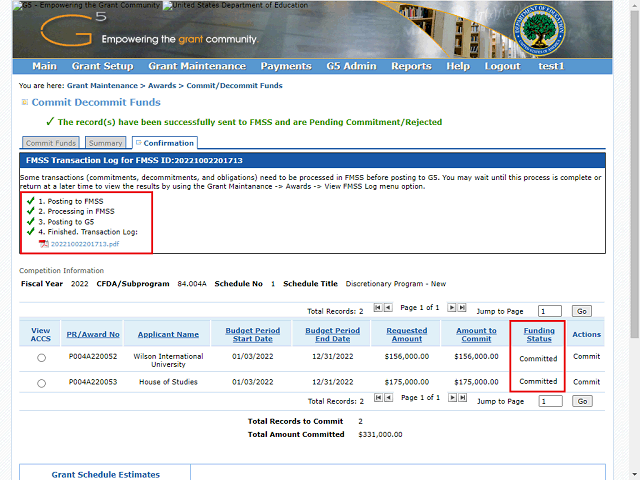This screenshot has width=640, height=480.
Task: Click next page arrow below the table
Action: tap(451, 398)
